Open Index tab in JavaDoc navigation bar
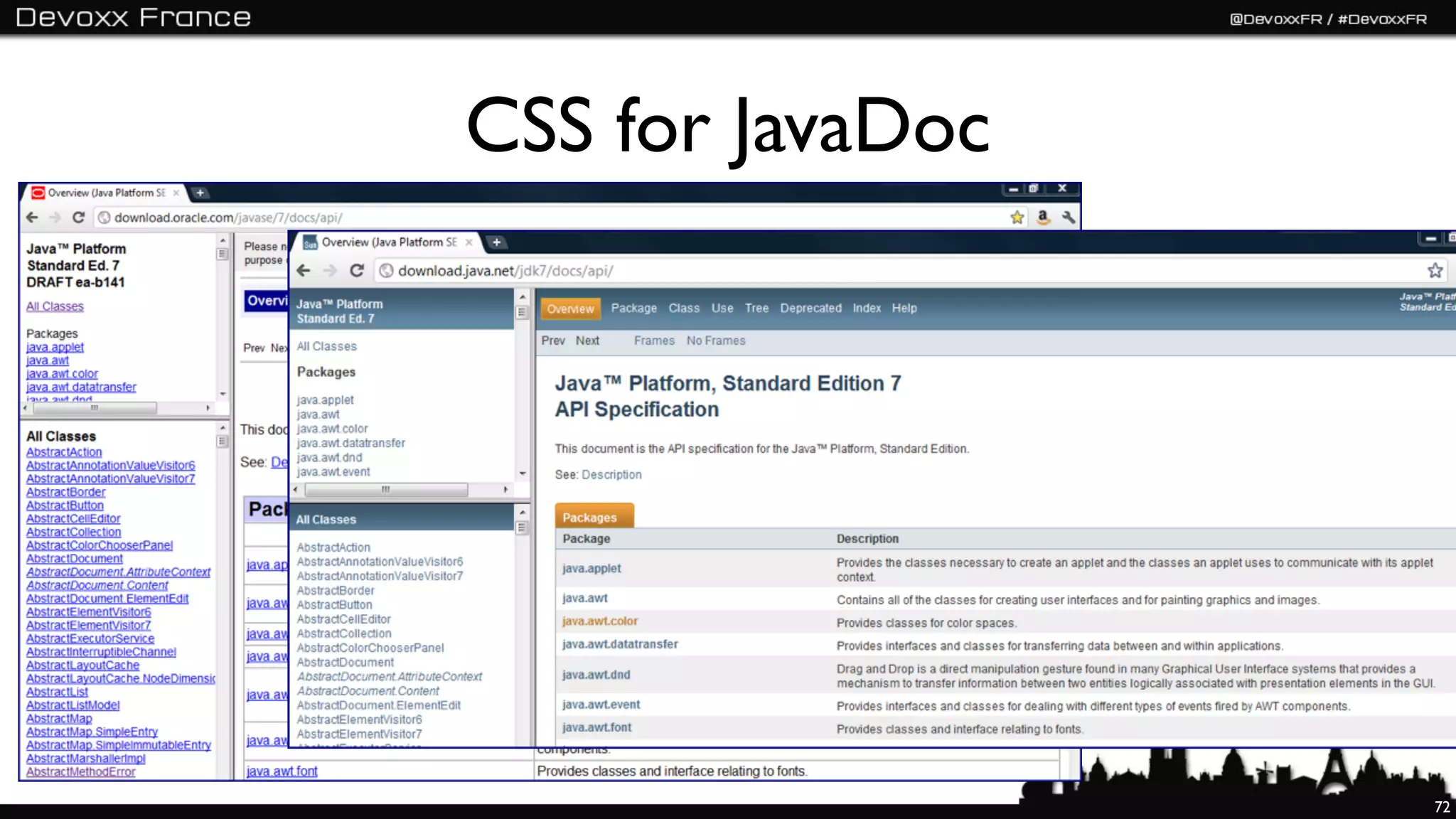Screen dimensions: 1456x819 coord(867,308)
